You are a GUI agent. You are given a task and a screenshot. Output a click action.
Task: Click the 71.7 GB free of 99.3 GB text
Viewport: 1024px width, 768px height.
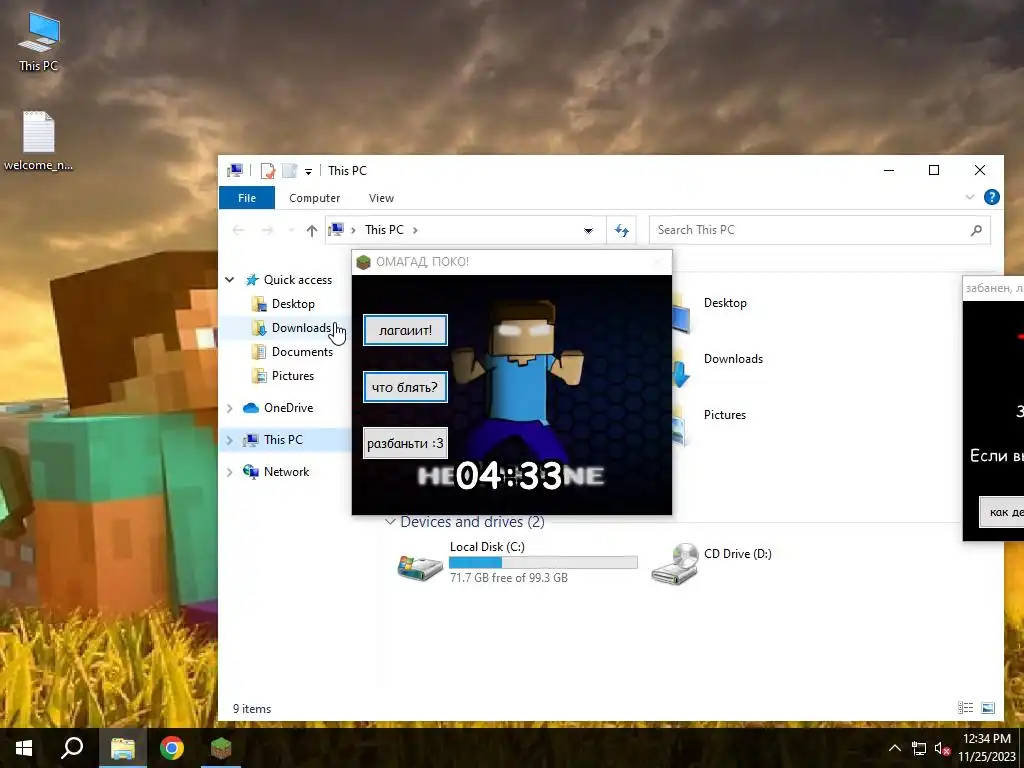(509, 578)
